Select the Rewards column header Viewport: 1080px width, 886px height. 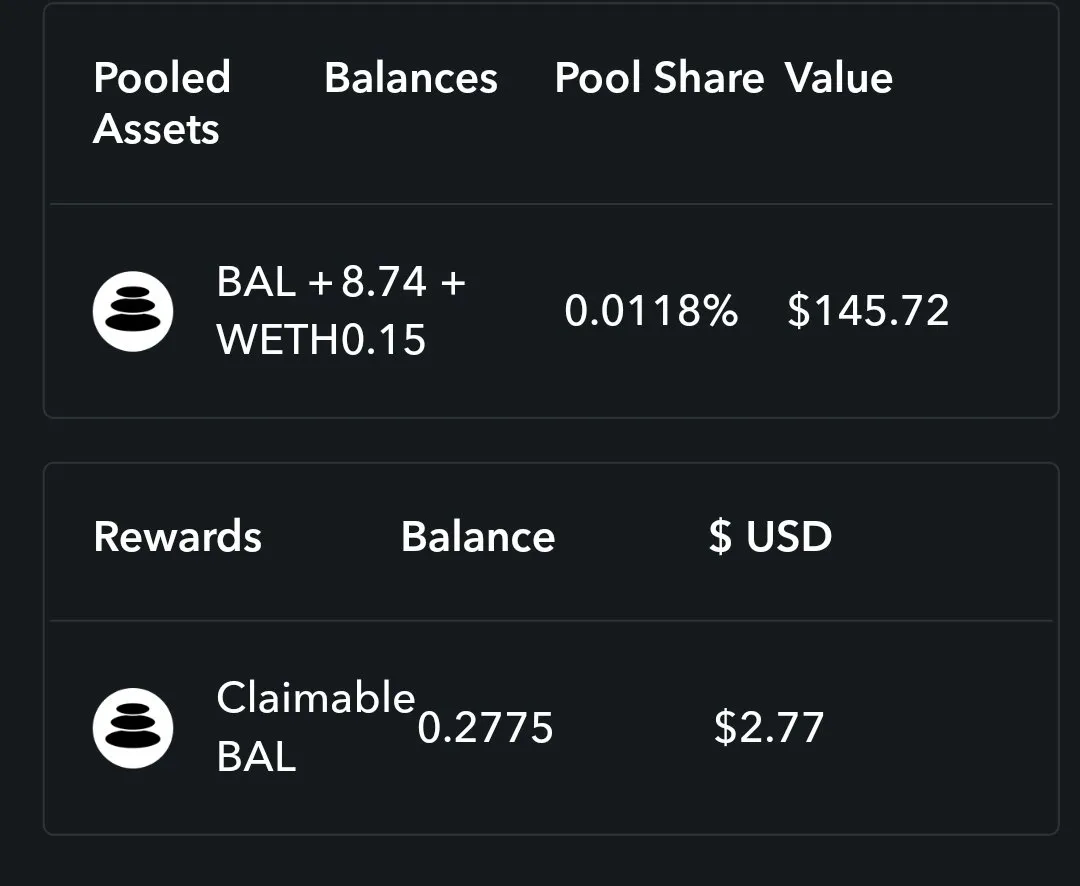pos(178,537)
